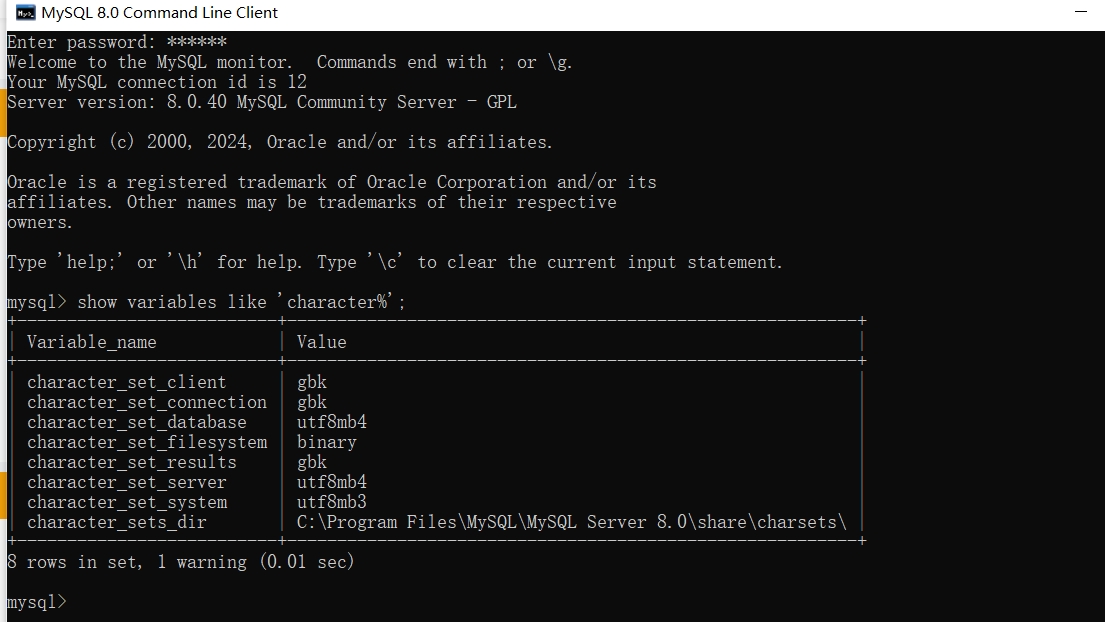Click the character_sets_dir variable name

coord(117,522)
